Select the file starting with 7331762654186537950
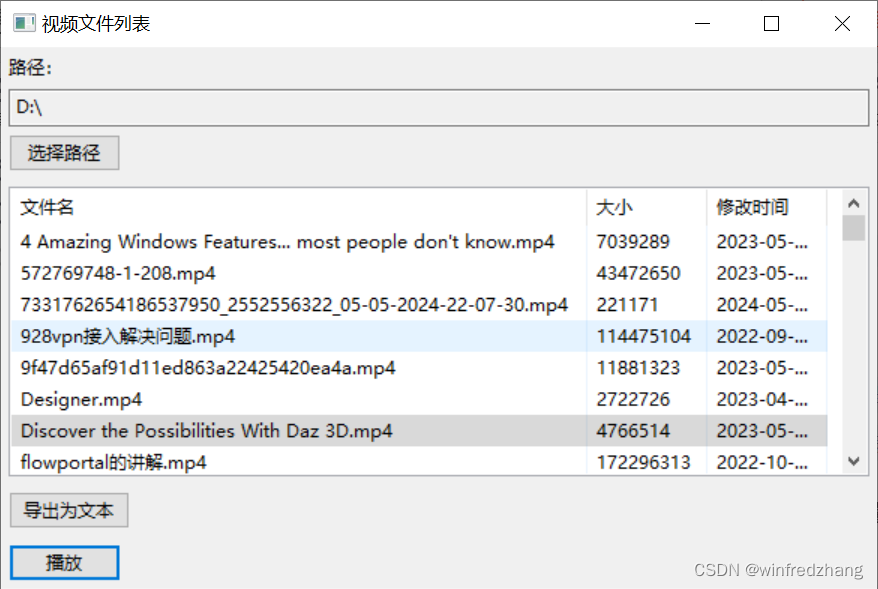 coord(294,305)
